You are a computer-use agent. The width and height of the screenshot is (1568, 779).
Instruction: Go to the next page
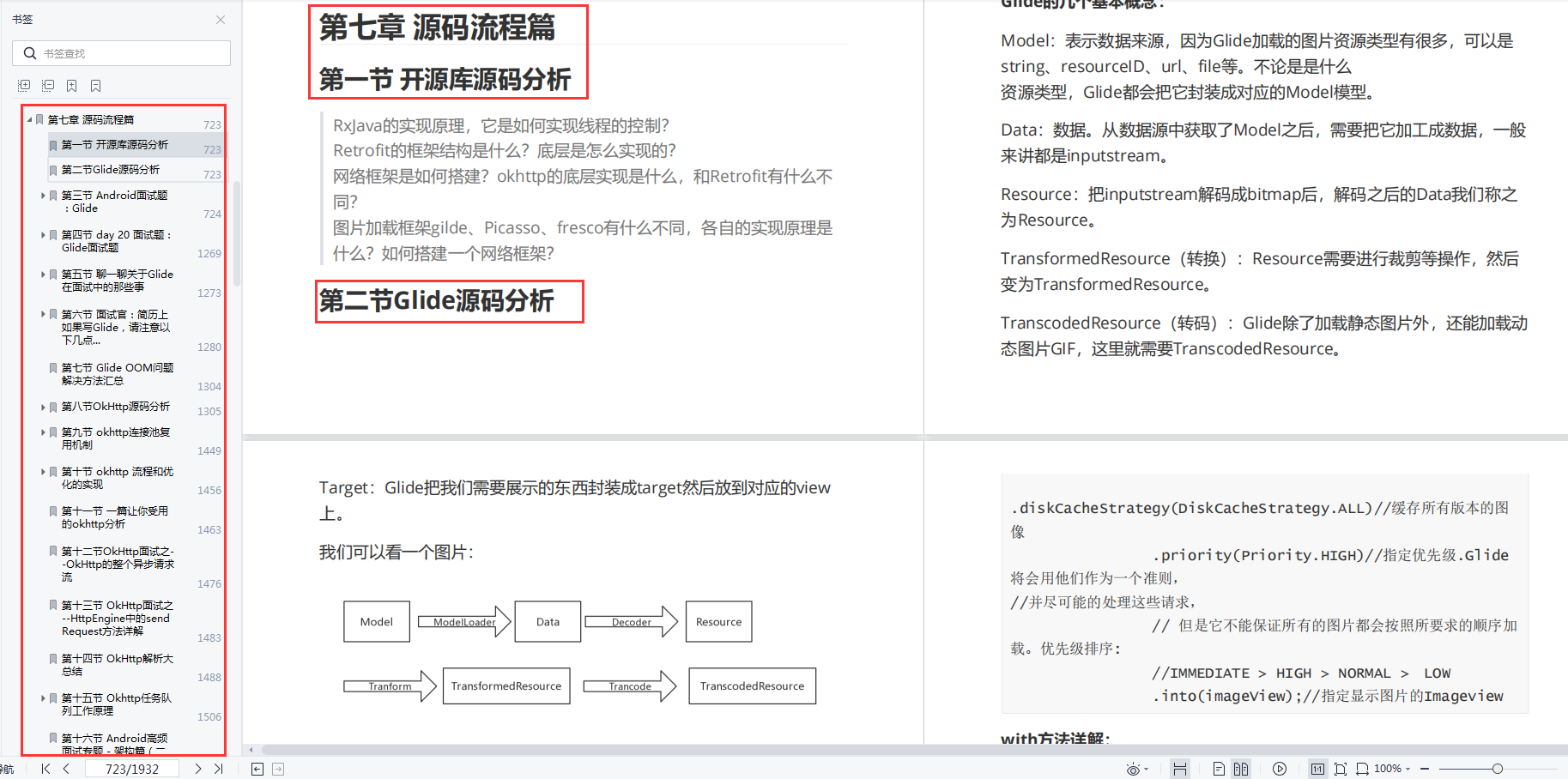(198, 769)
